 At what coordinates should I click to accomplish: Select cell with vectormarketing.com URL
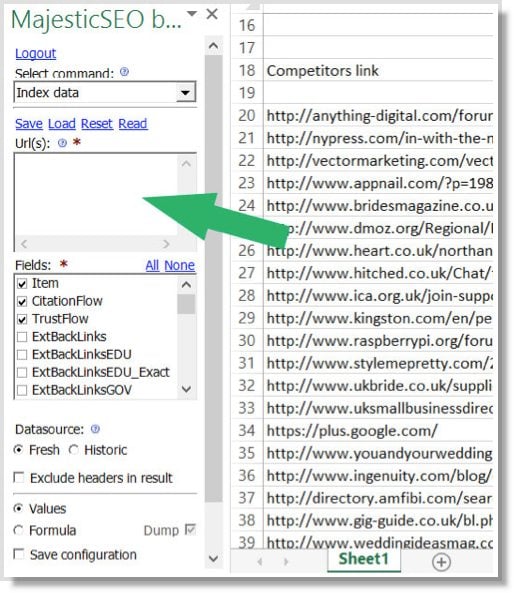click(378, 161)
